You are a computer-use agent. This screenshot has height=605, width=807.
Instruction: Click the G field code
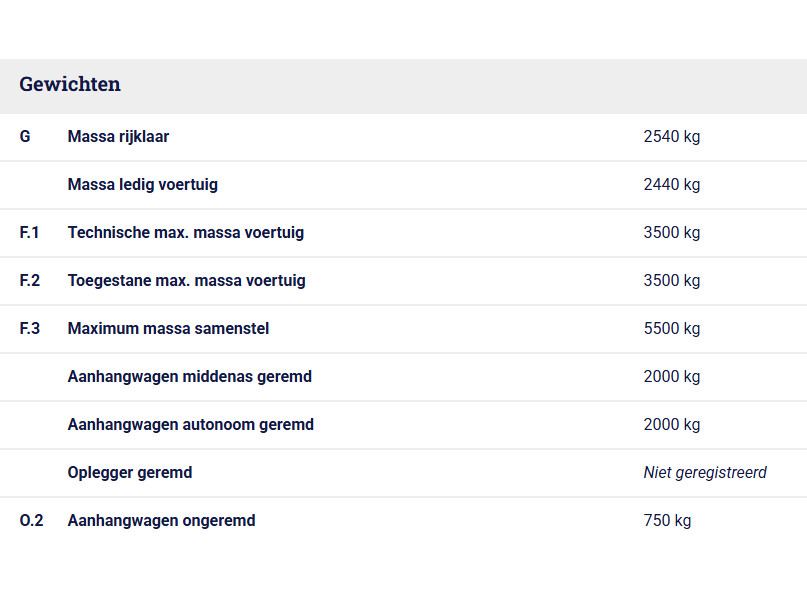click(25, 137)
